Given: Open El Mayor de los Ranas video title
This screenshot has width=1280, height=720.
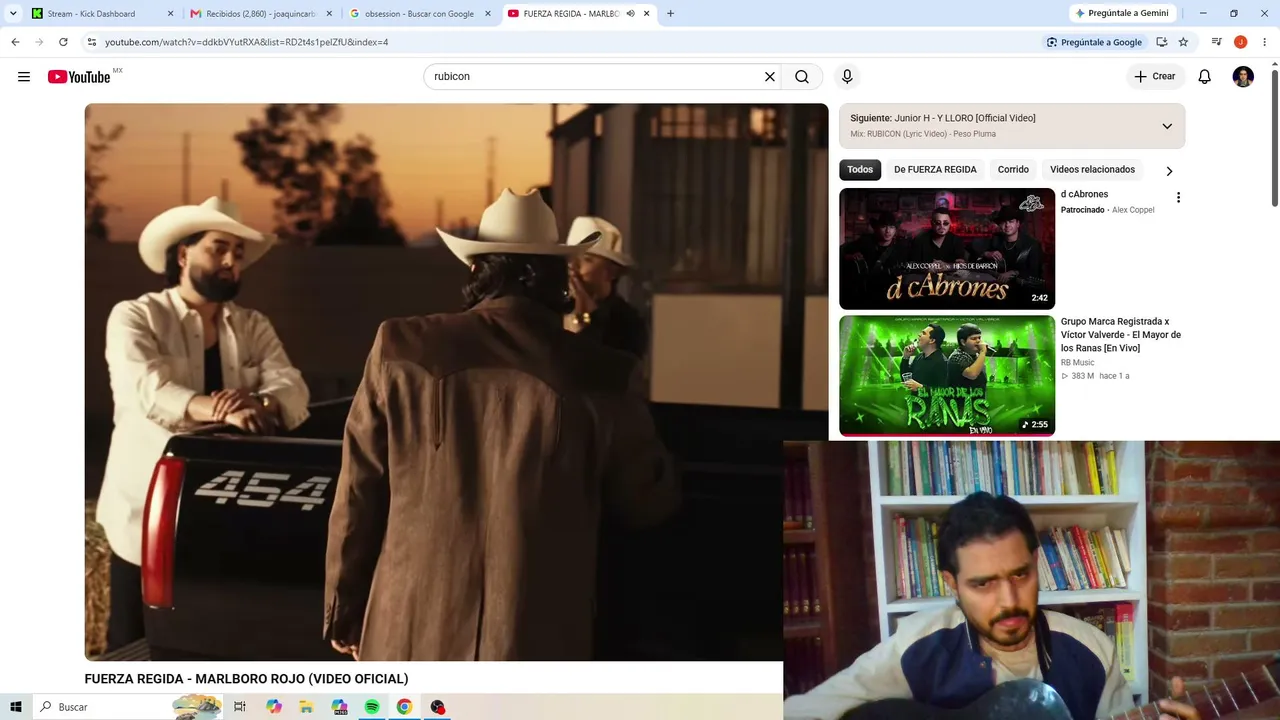Looking at the screenshot, I should pos(1121,335).
